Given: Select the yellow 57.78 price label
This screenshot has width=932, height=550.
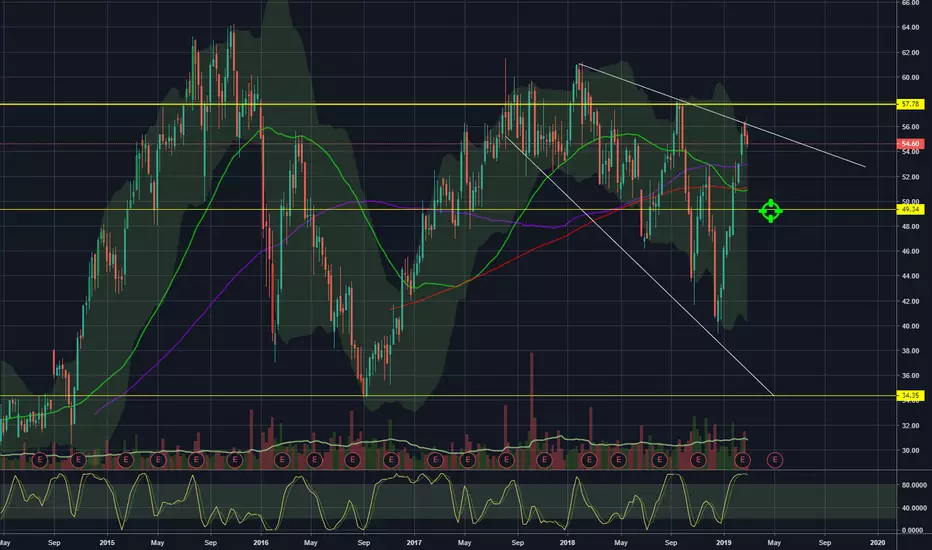Looking at the screenshot, I should [910, 104].
